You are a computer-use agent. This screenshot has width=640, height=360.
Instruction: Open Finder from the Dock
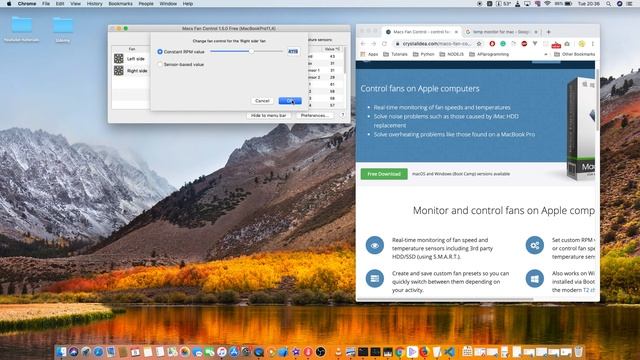(x=61, y=351)
